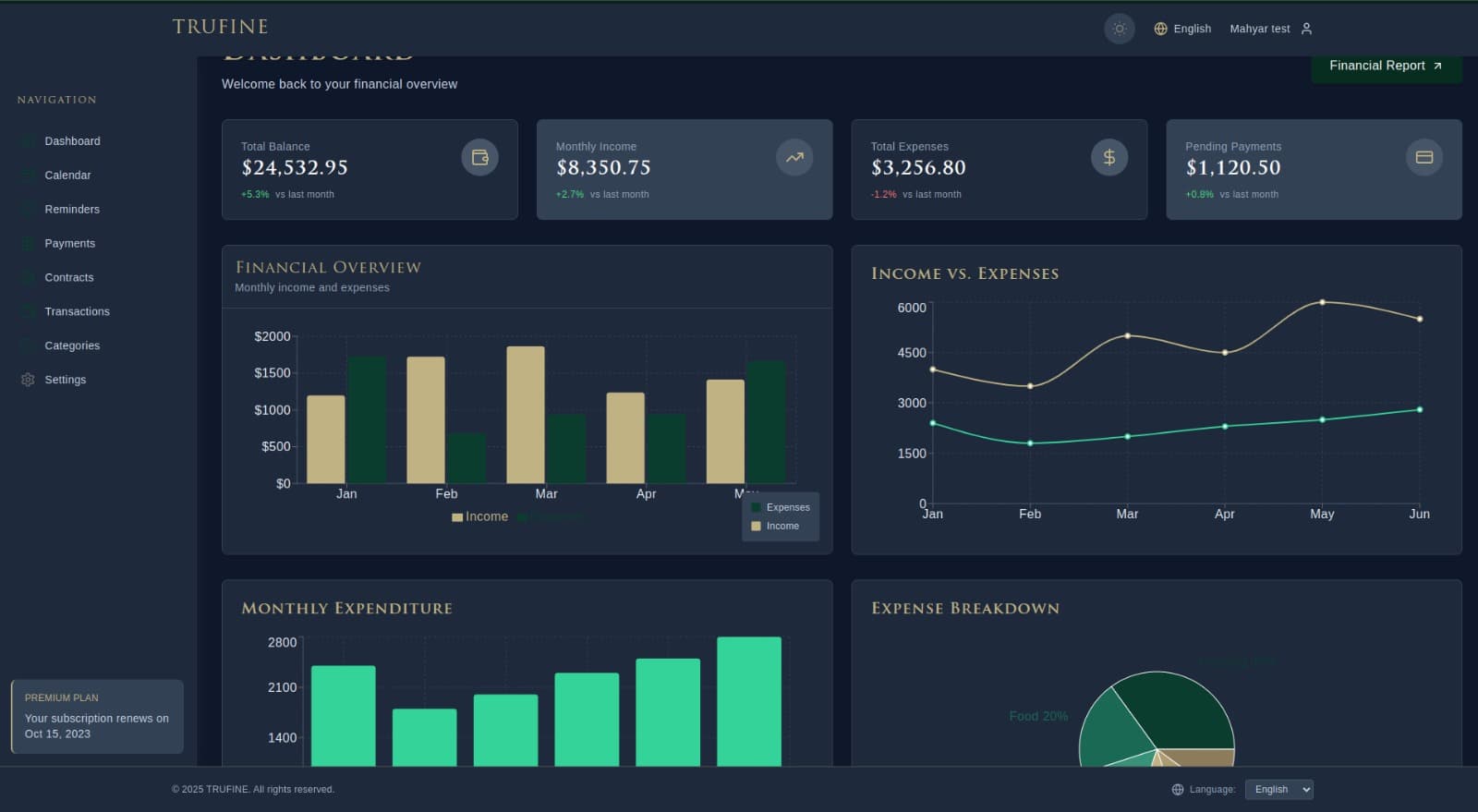Click the tan Income swatch in legend box
This screenshot has width=1478, height=812.
click(756, 527)
